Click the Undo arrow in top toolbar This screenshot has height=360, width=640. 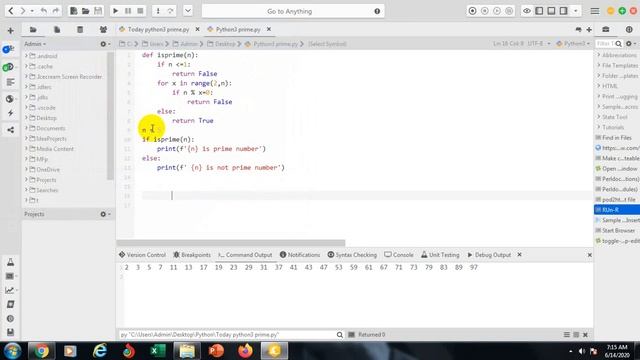coord(44,11)
